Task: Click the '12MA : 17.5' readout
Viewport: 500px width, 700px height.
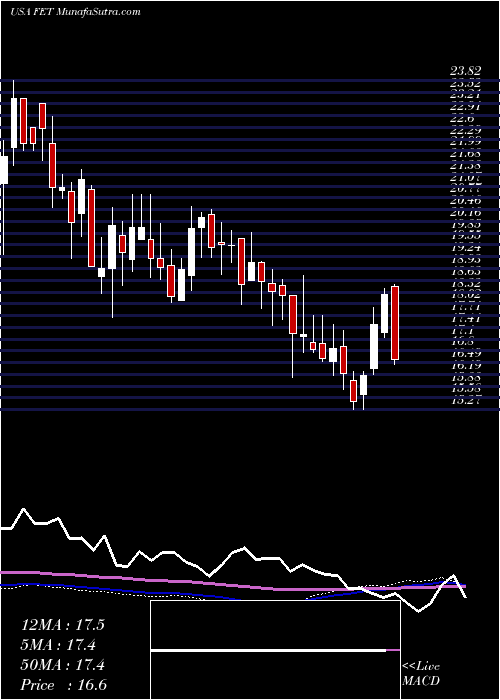Action: [63, 625]
